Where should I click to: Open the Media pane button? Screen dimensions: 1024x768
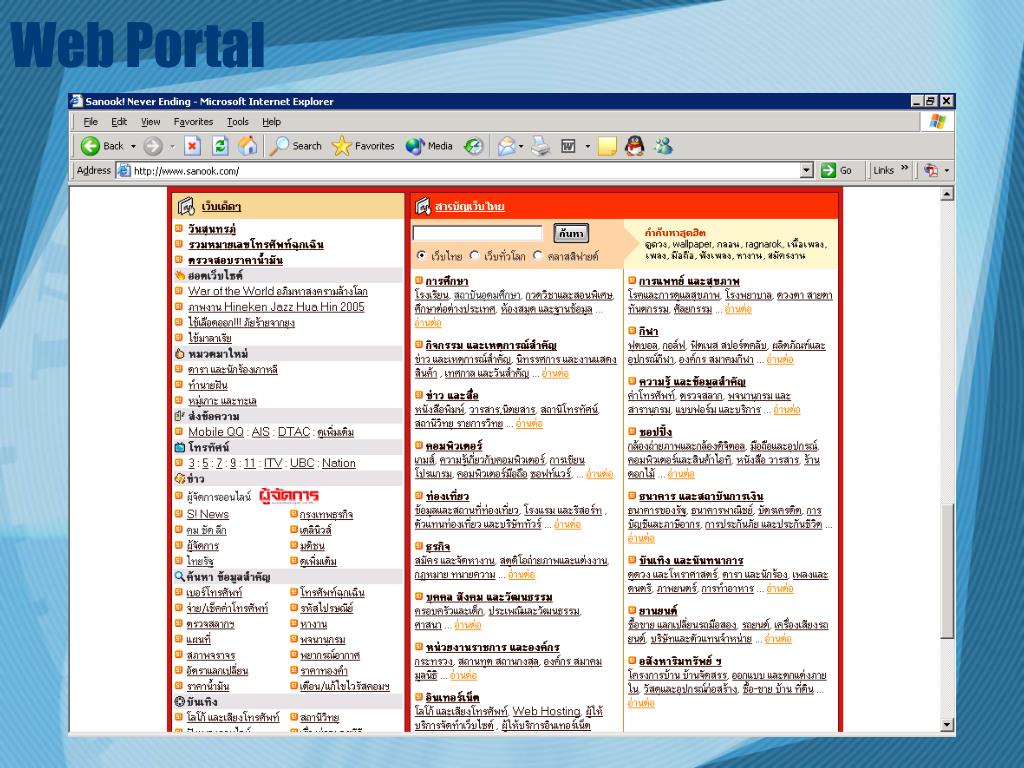click(429, 146)
